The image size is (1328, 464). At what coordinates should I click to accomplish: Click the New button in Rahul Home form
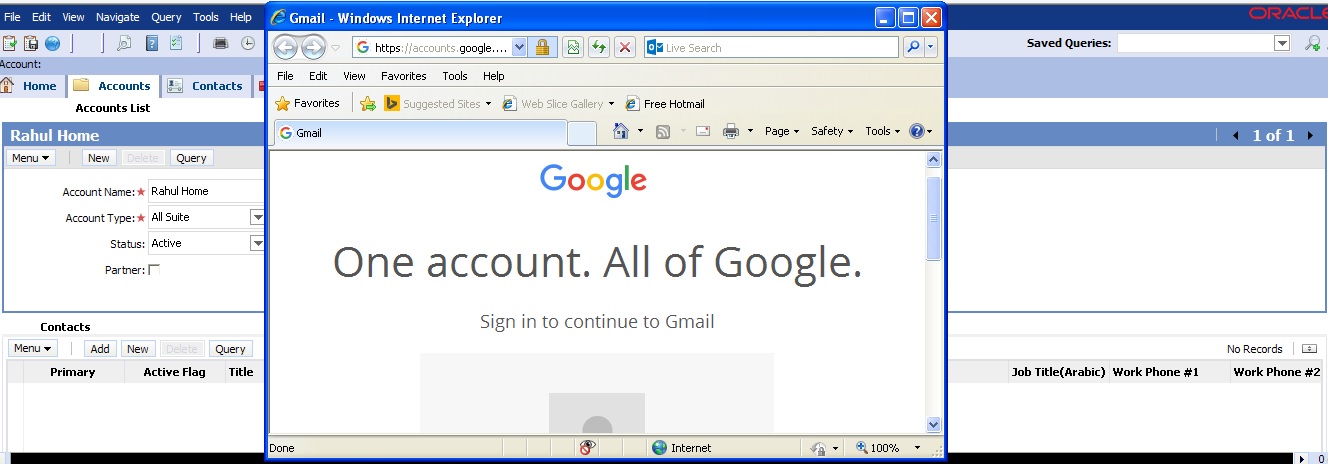98,158
